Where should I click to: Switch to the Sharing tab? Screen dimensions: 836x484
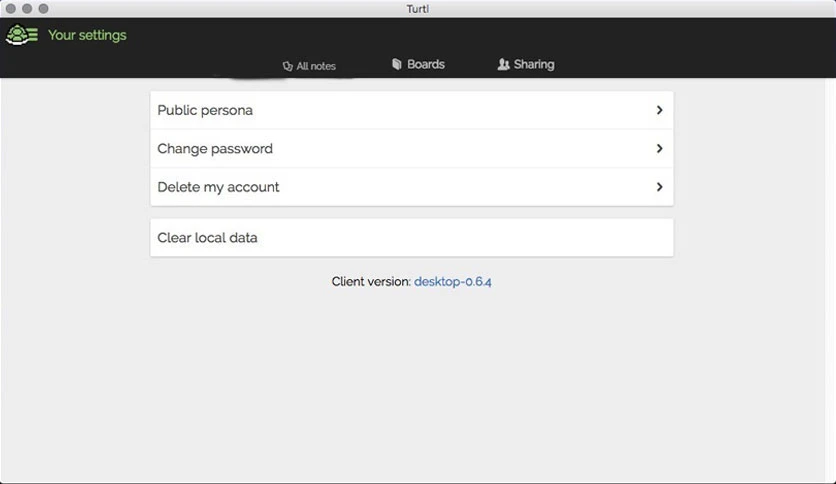tap(526, 64)
